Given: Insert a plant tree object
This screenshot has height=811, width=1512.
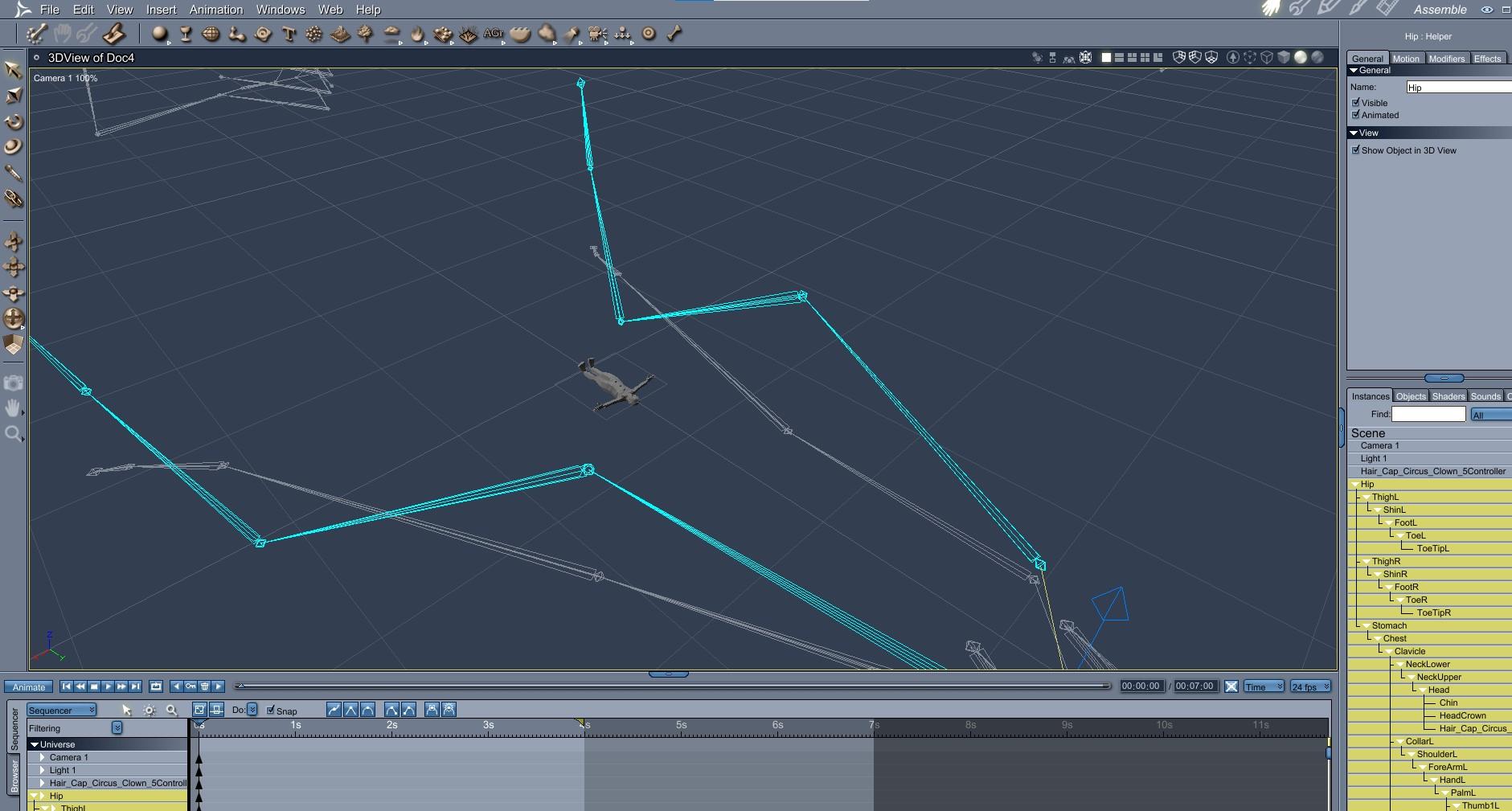Looking at the screenshot, I should tap(366, 34).
